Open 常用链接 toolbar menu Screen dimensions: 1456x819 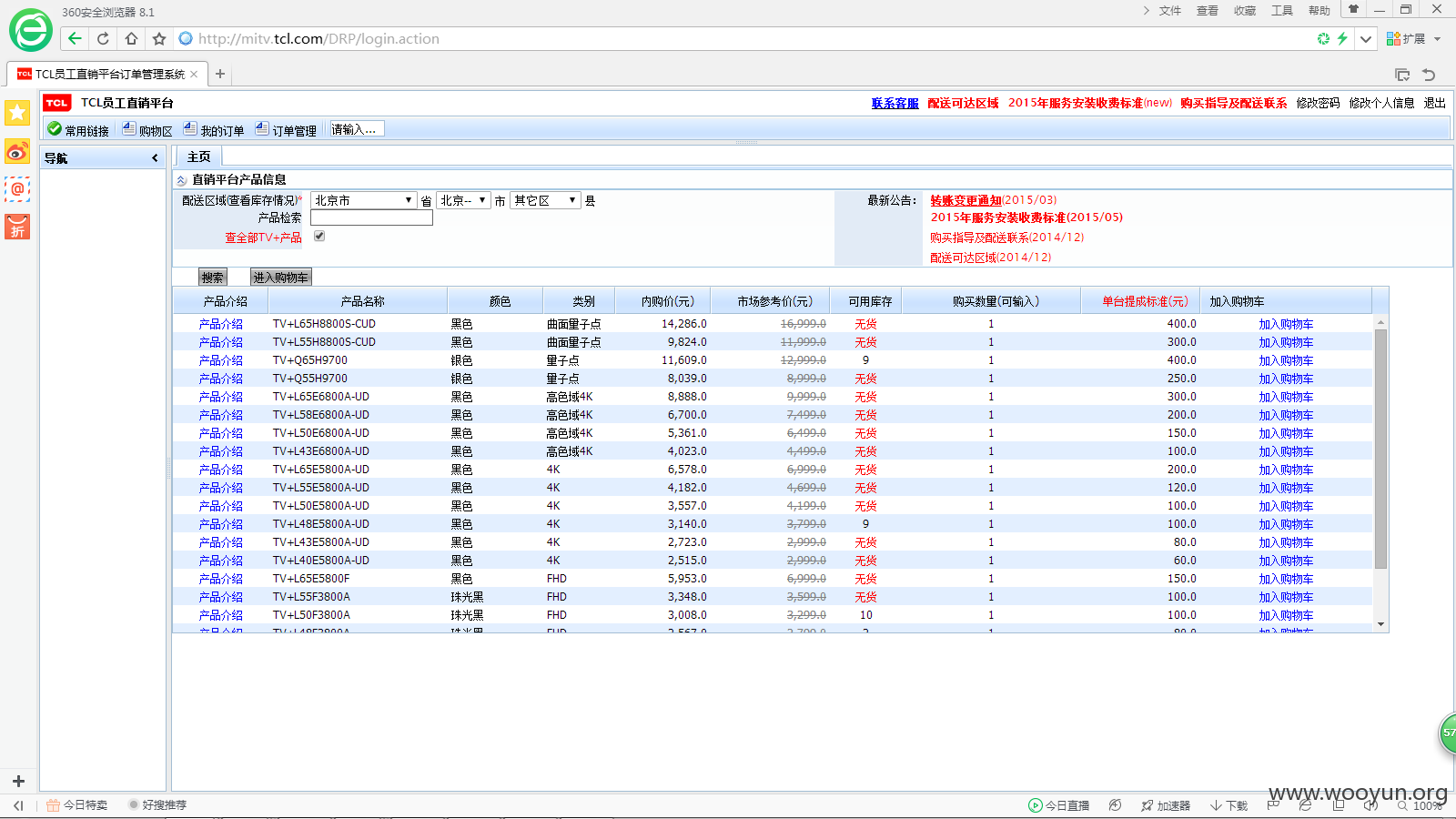tap(78, 130)
